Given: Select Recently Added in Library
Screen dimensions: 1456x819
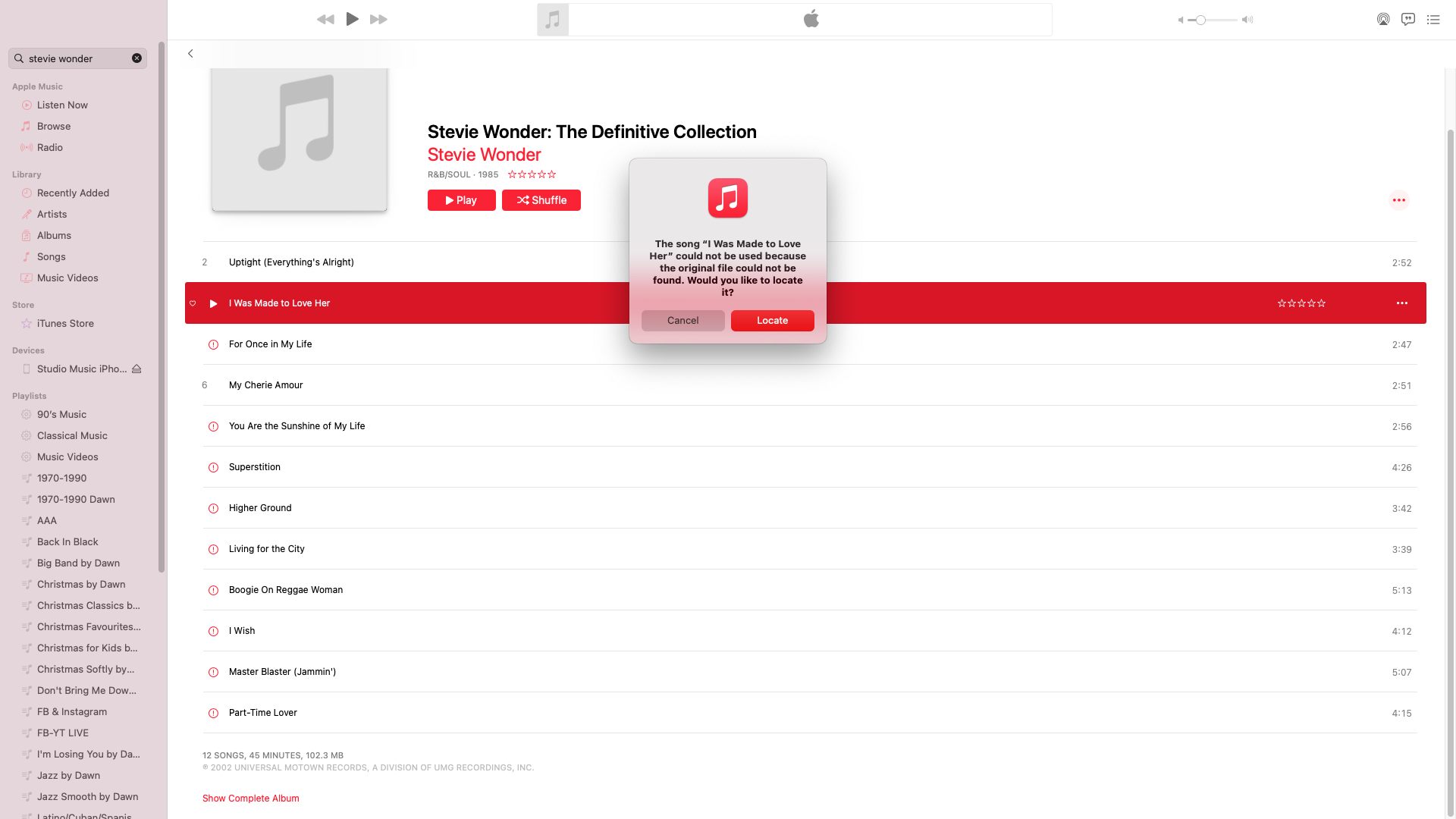Looking at the screenshot, I should click(73, 193).
